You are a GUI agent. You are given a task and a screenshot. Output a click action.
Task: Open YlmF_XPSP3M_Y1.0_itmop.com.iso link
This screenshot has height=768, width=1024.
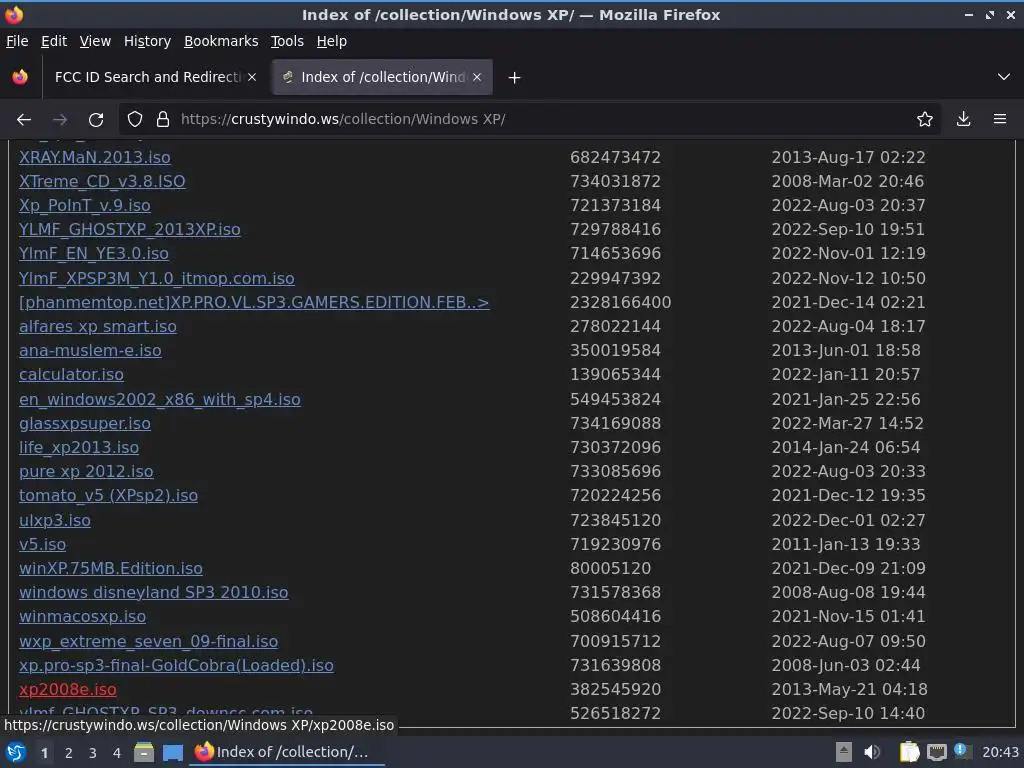tap(157, 279)
